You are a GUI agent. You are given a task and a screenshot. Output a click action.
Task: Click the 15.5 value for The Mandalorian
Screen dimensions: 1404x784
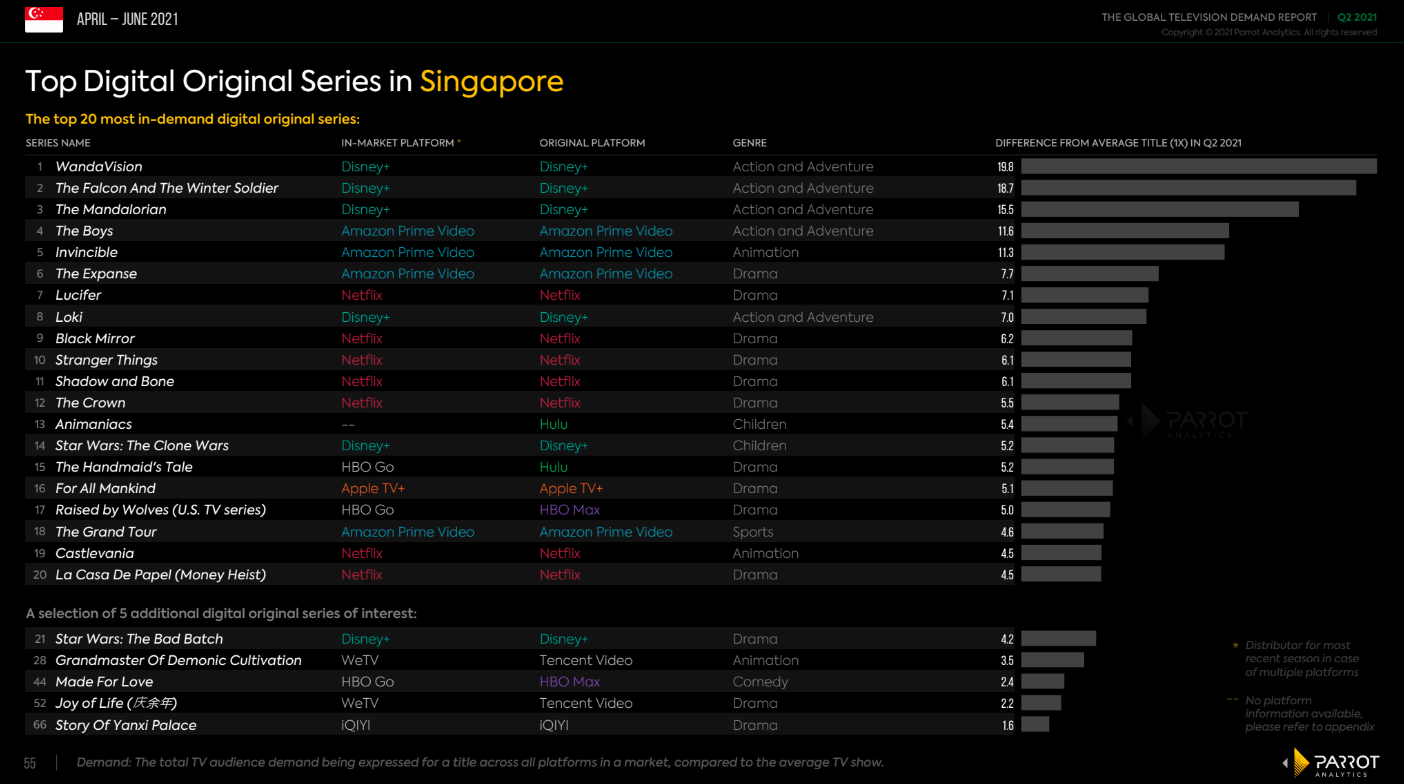coord(1005,210)
